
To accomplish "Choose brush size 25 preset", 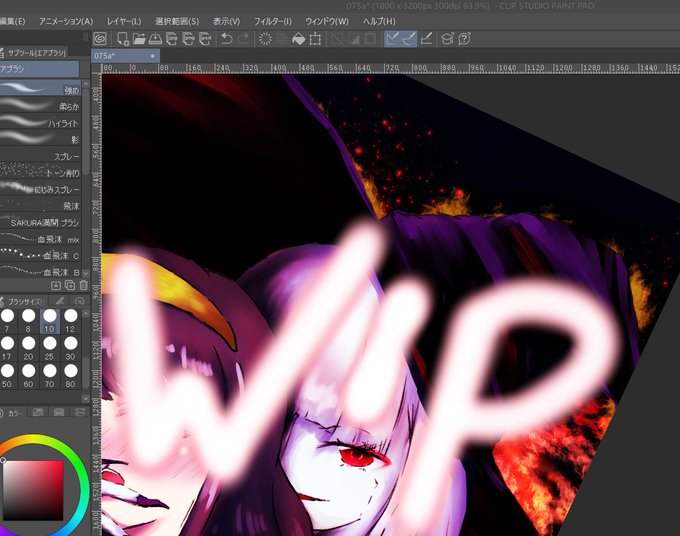I will (49, 348).
